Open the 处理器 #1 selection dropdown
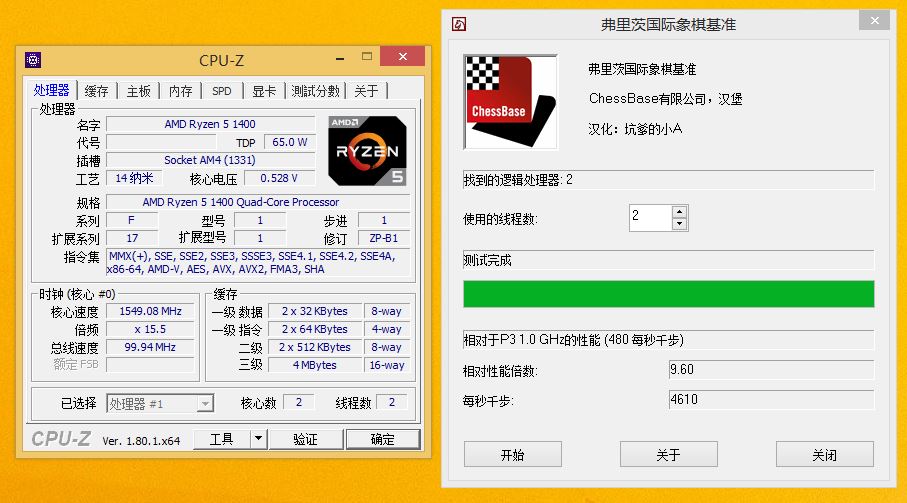This screenshot has height=503, width=907. 160,403
